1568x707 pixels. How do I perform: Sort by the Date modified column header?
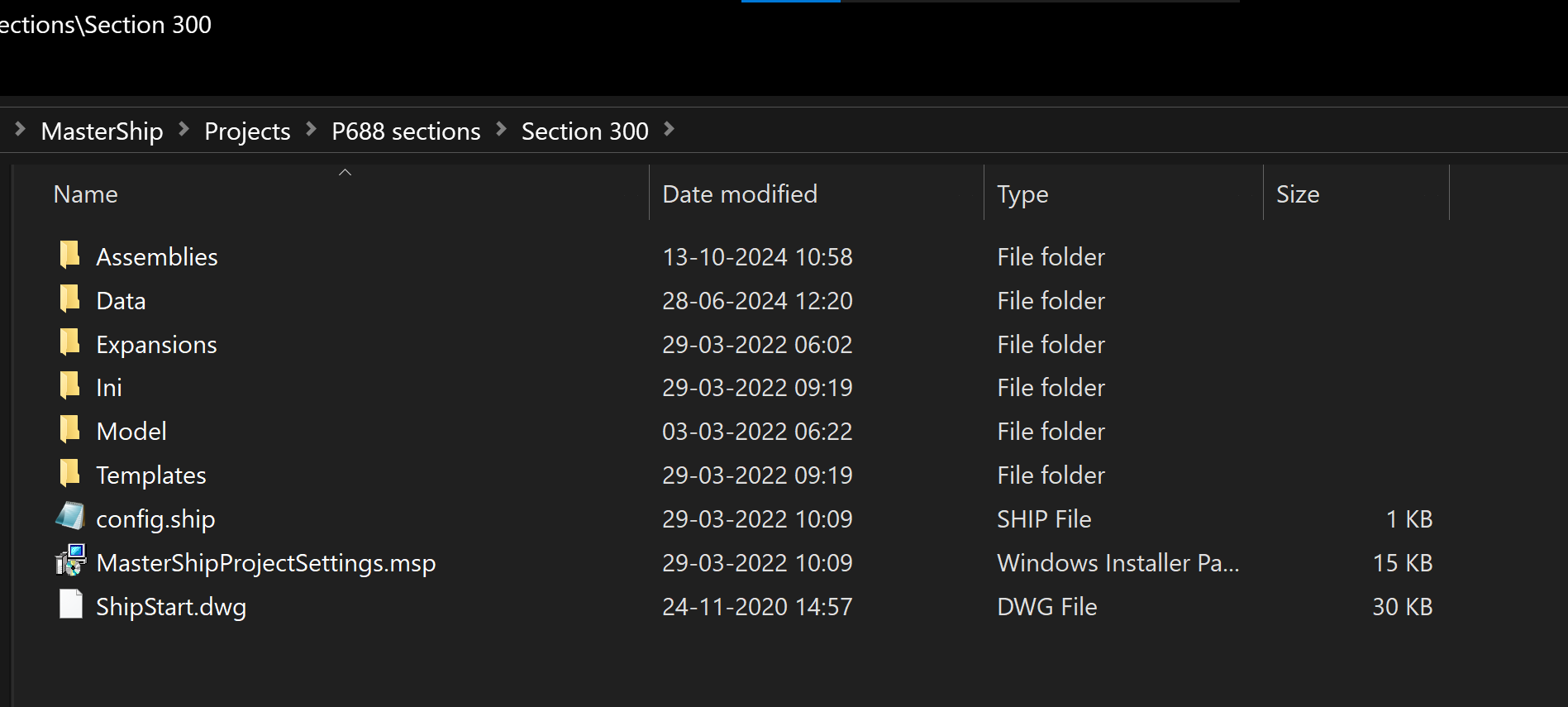[x=740, y=194]
